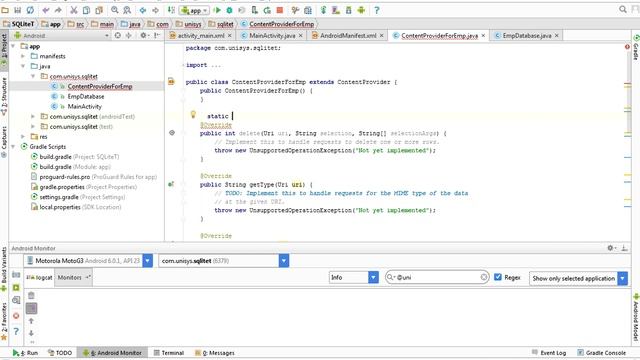Open the com.unisys.sqlitet process dropdown

point(284,260)
